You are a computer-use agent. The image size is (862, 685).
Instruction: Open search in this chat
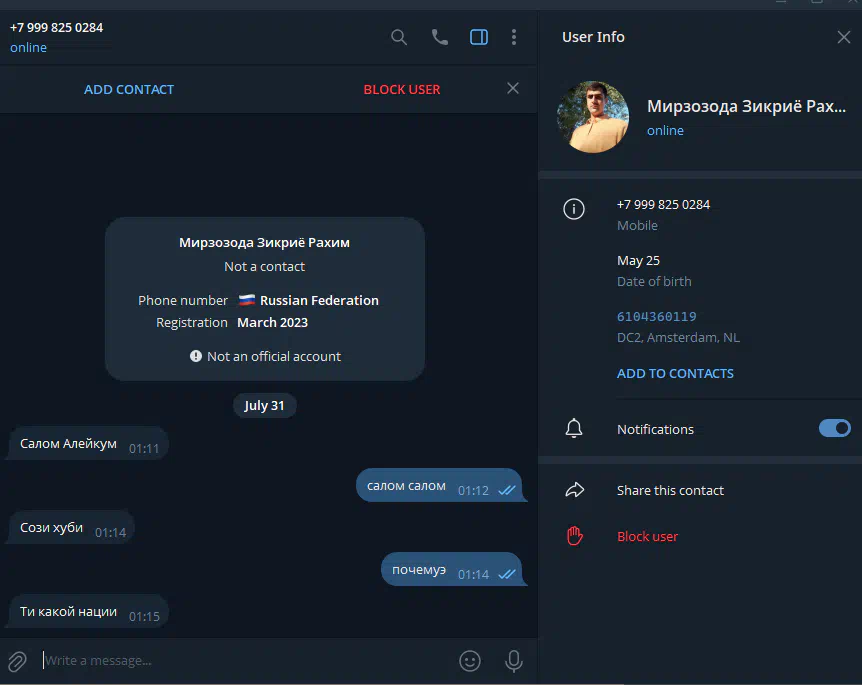click(x=399, y=37)
